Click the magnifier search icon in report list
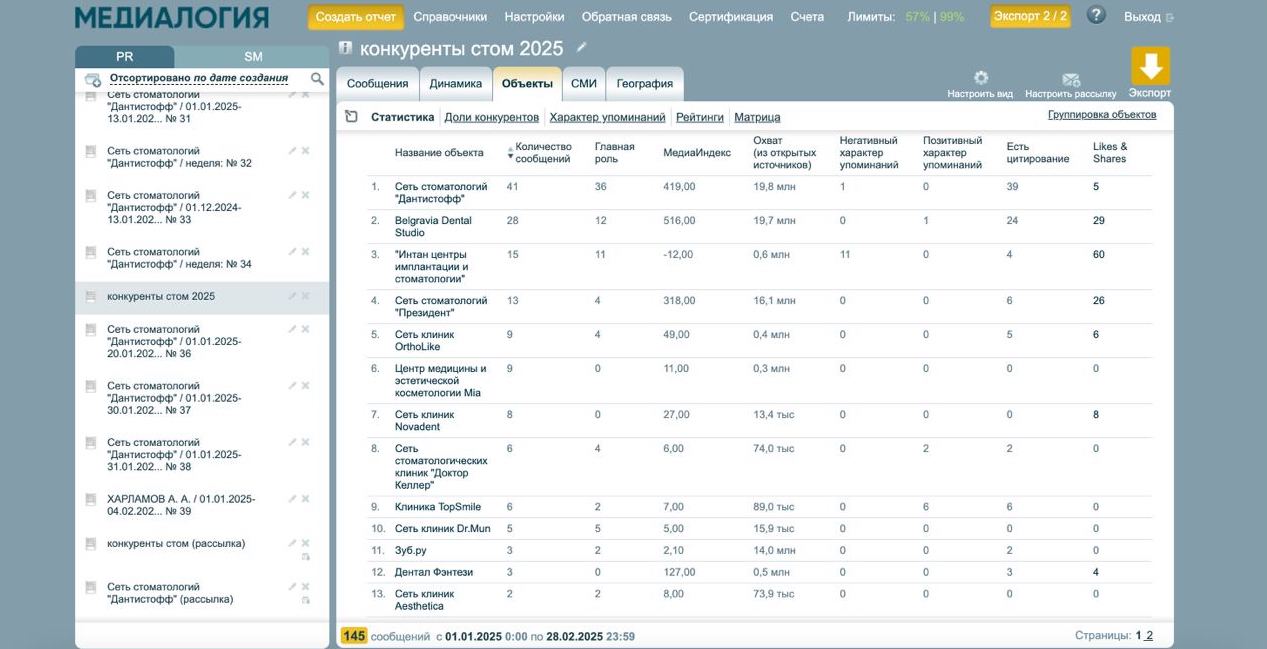The width and height of the screenshot is (1267, 649). [317, 79]
